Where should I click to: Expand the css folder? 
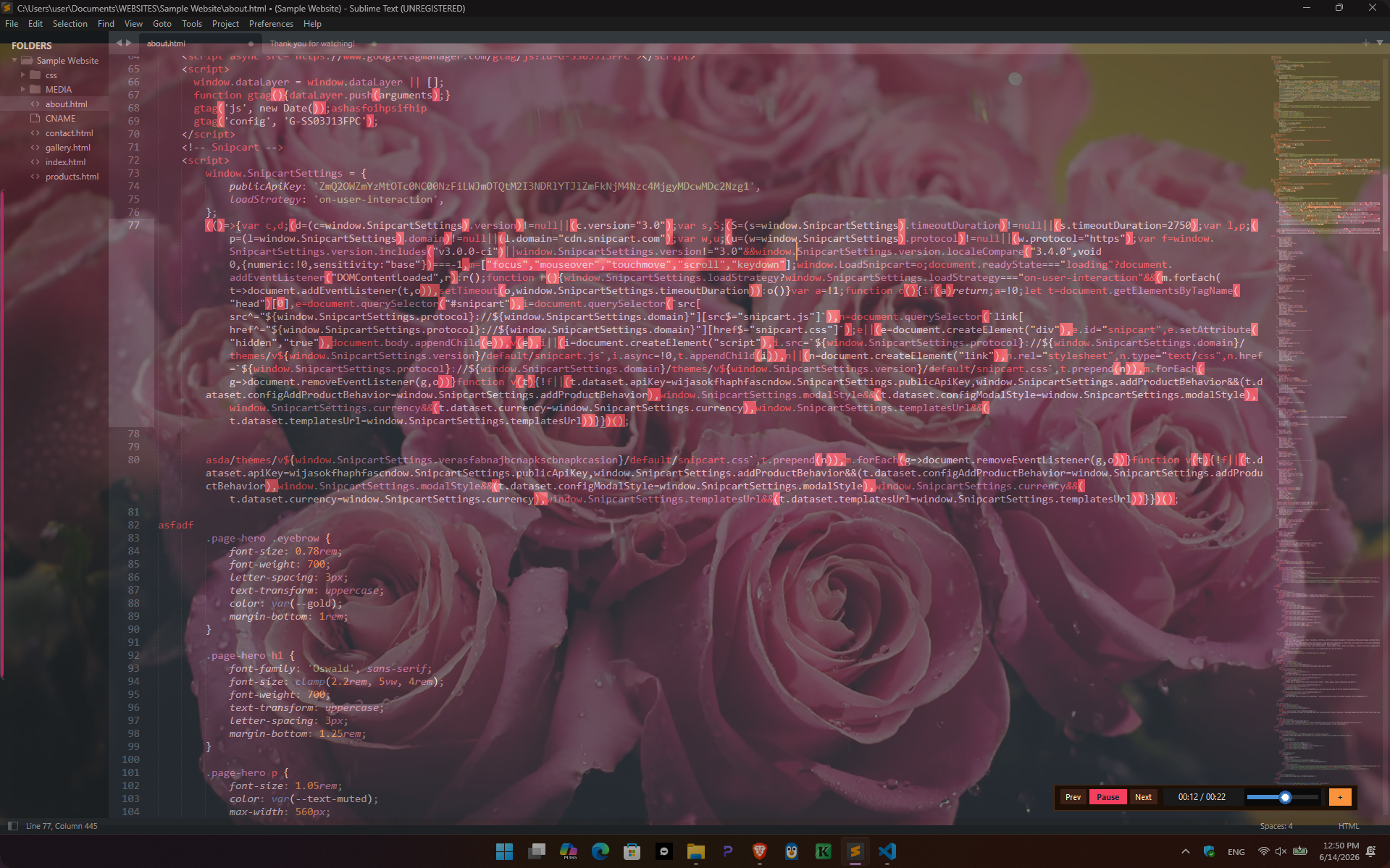23,75
